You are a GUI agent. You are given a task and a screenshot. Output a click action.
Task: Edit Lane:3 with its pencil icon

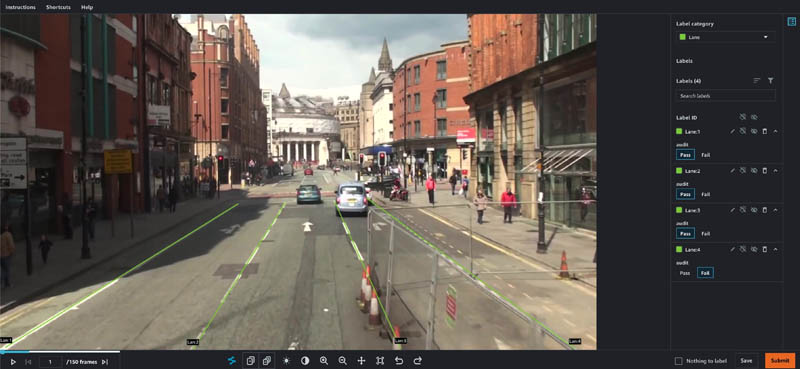click(x=733, y=210)
